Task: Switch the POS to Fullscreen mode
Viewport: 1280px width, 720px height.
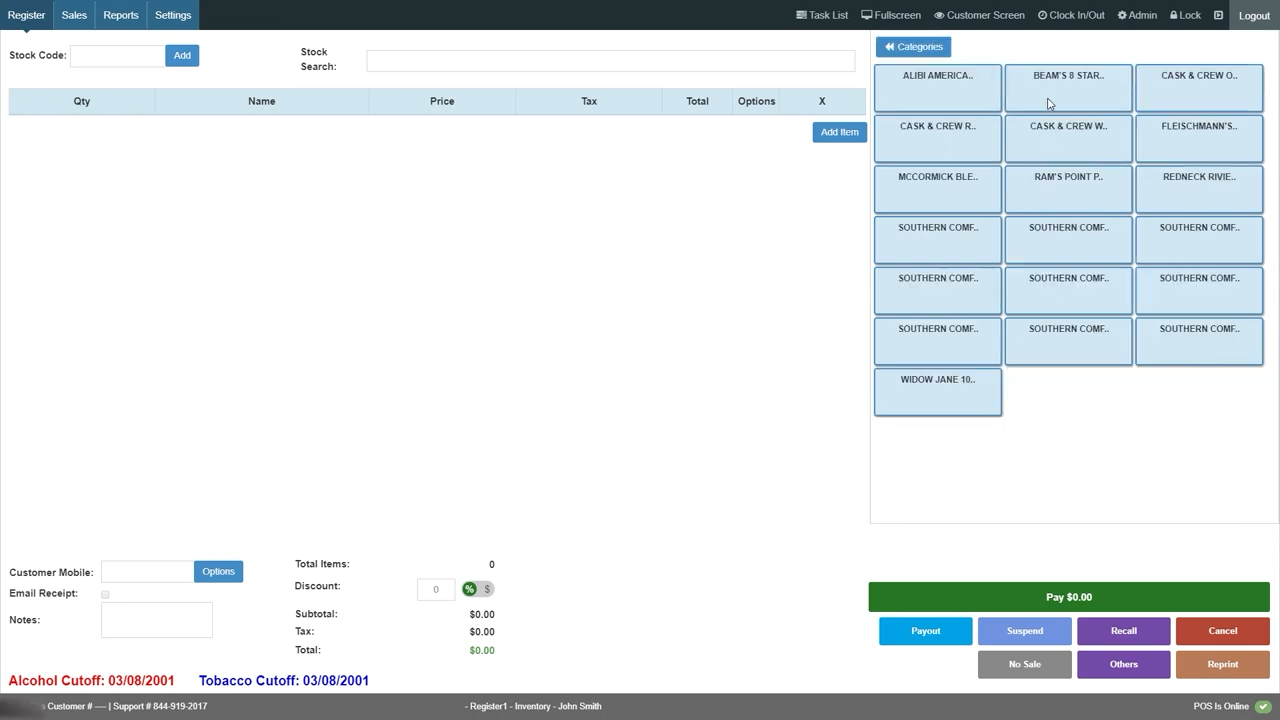Action: click(891, 15)
